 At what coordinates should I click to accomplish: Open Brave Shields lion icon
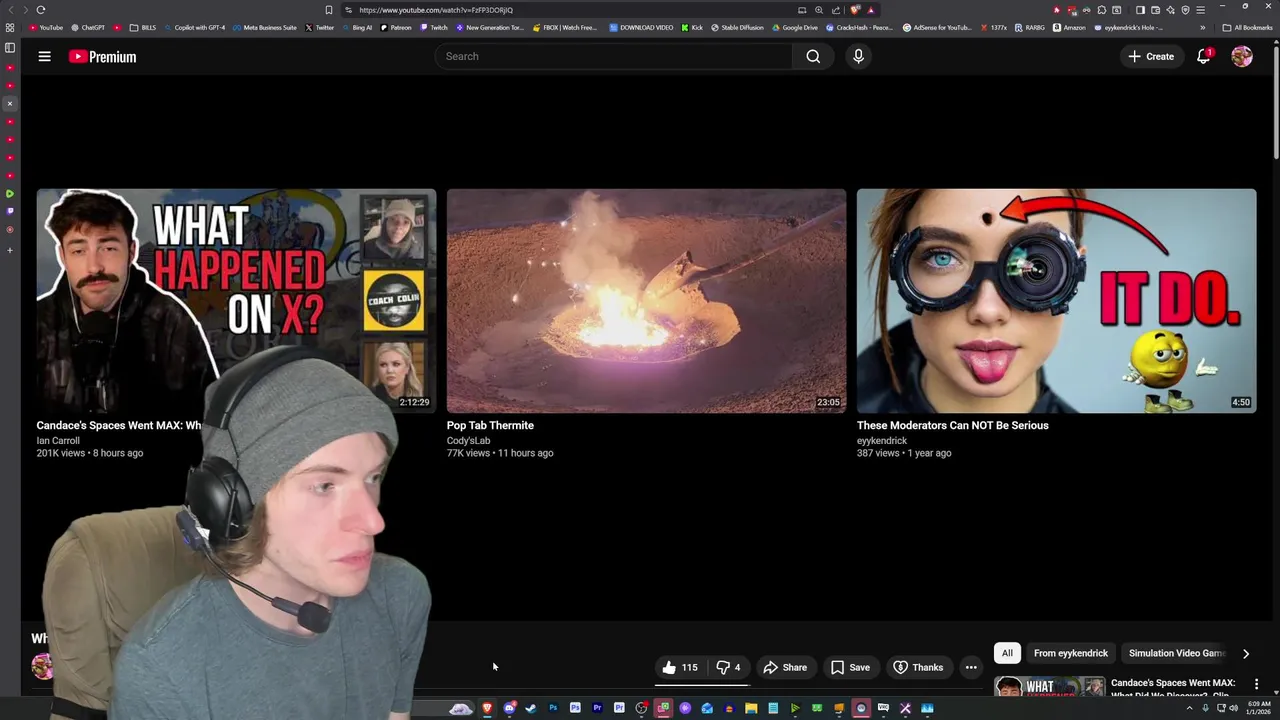(x=856, y=10)
